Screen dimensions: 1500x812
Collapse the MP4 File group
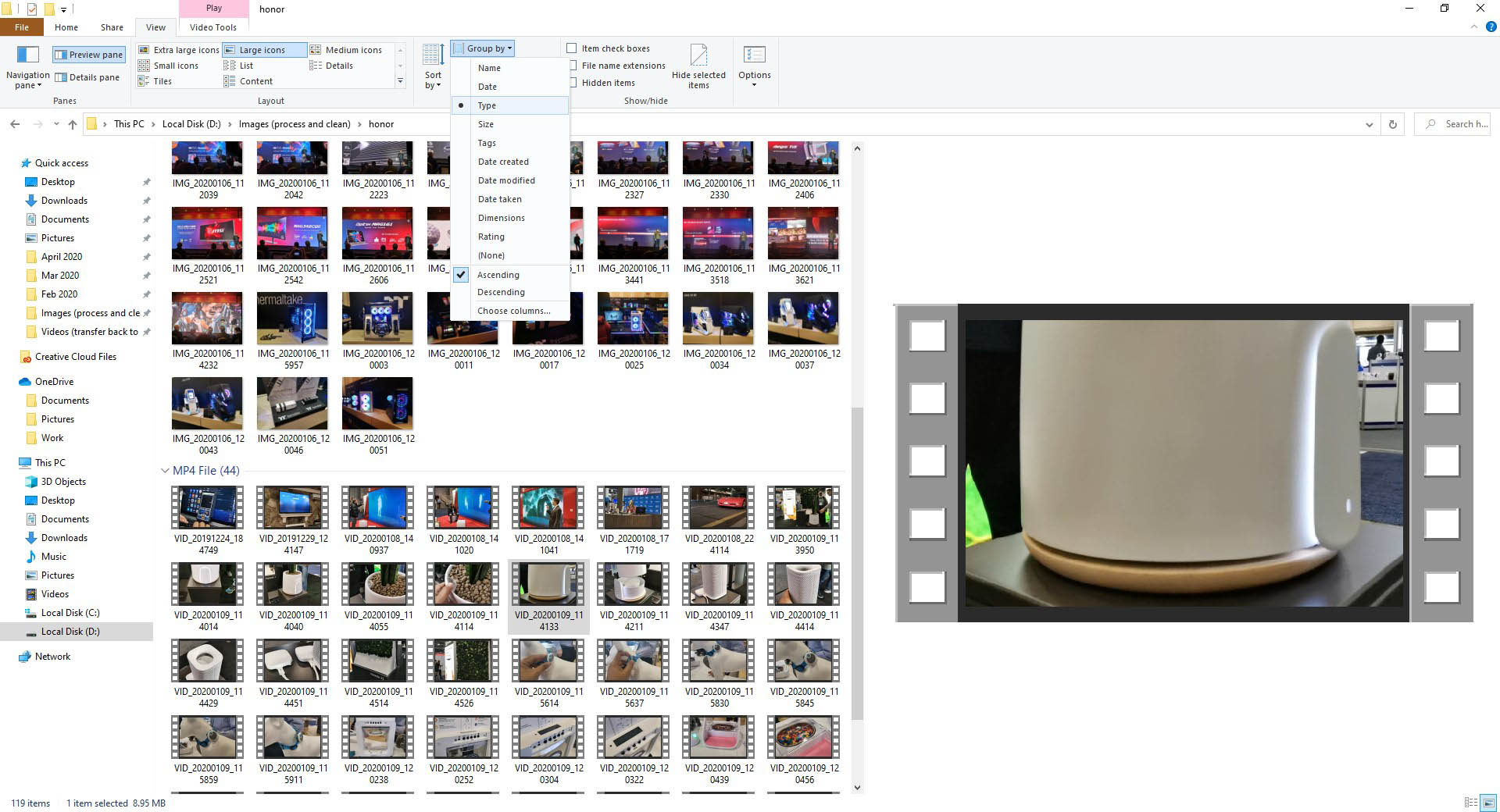165,471
